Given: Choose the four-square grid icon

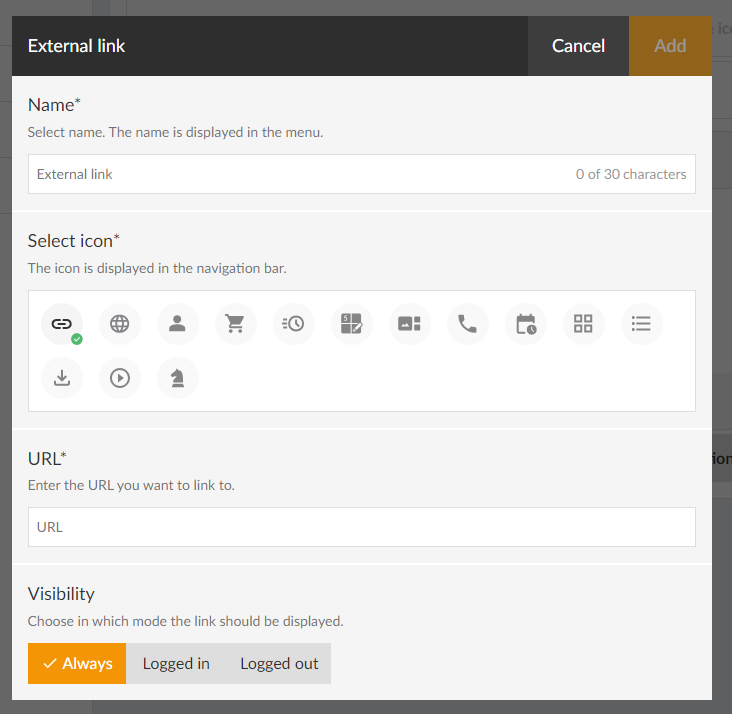Looking at the screenshot, I should click(x=584, y=324).
